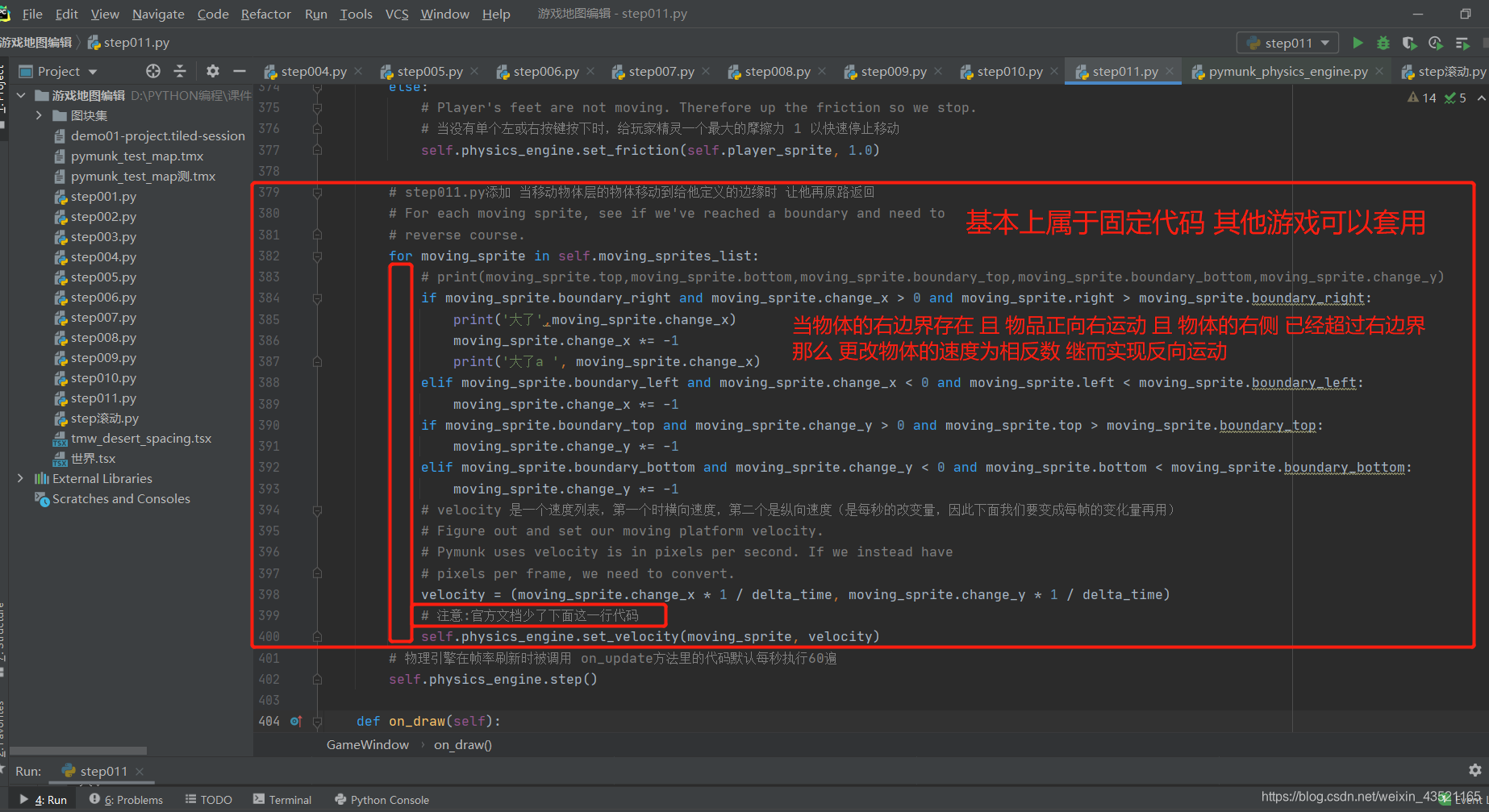Run with coverage shield icon

(1409, 43)
